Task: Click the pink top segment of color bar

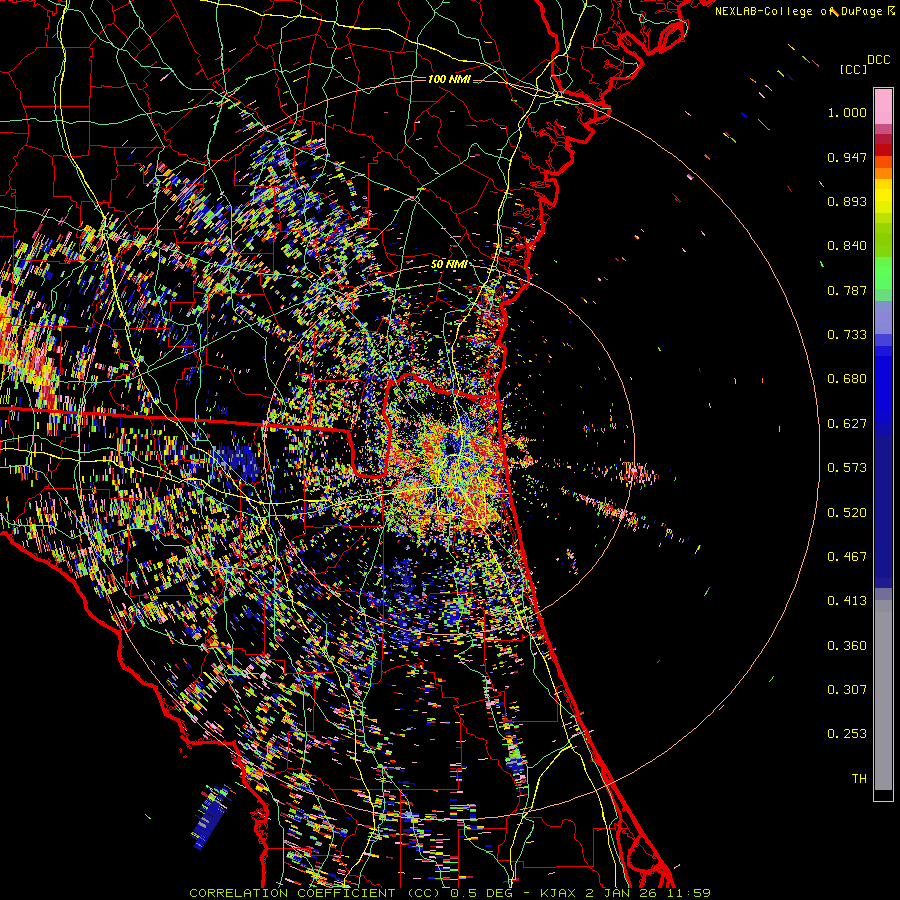Action: [x=883, y=107]
